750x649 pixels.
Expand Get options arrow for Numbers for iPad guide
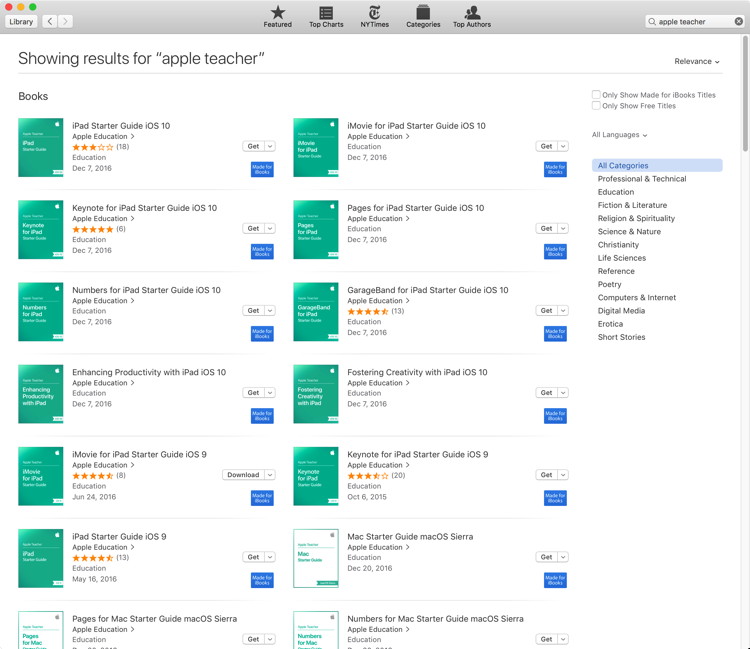270,311
